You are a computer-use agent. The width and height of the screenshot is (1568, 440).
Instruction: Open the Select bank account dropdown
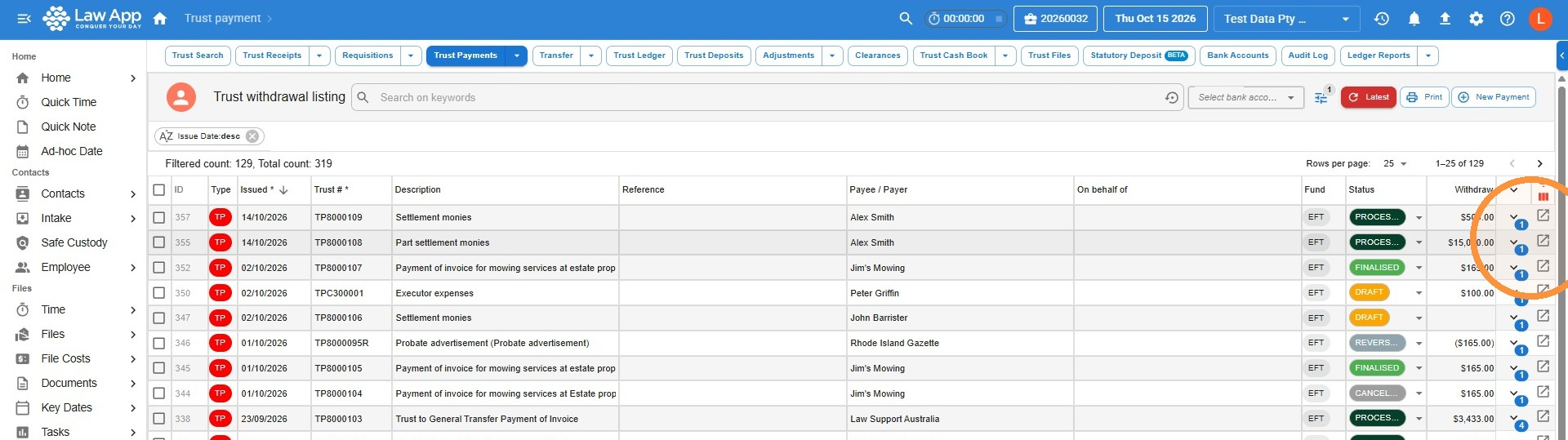click(1246, 97)
